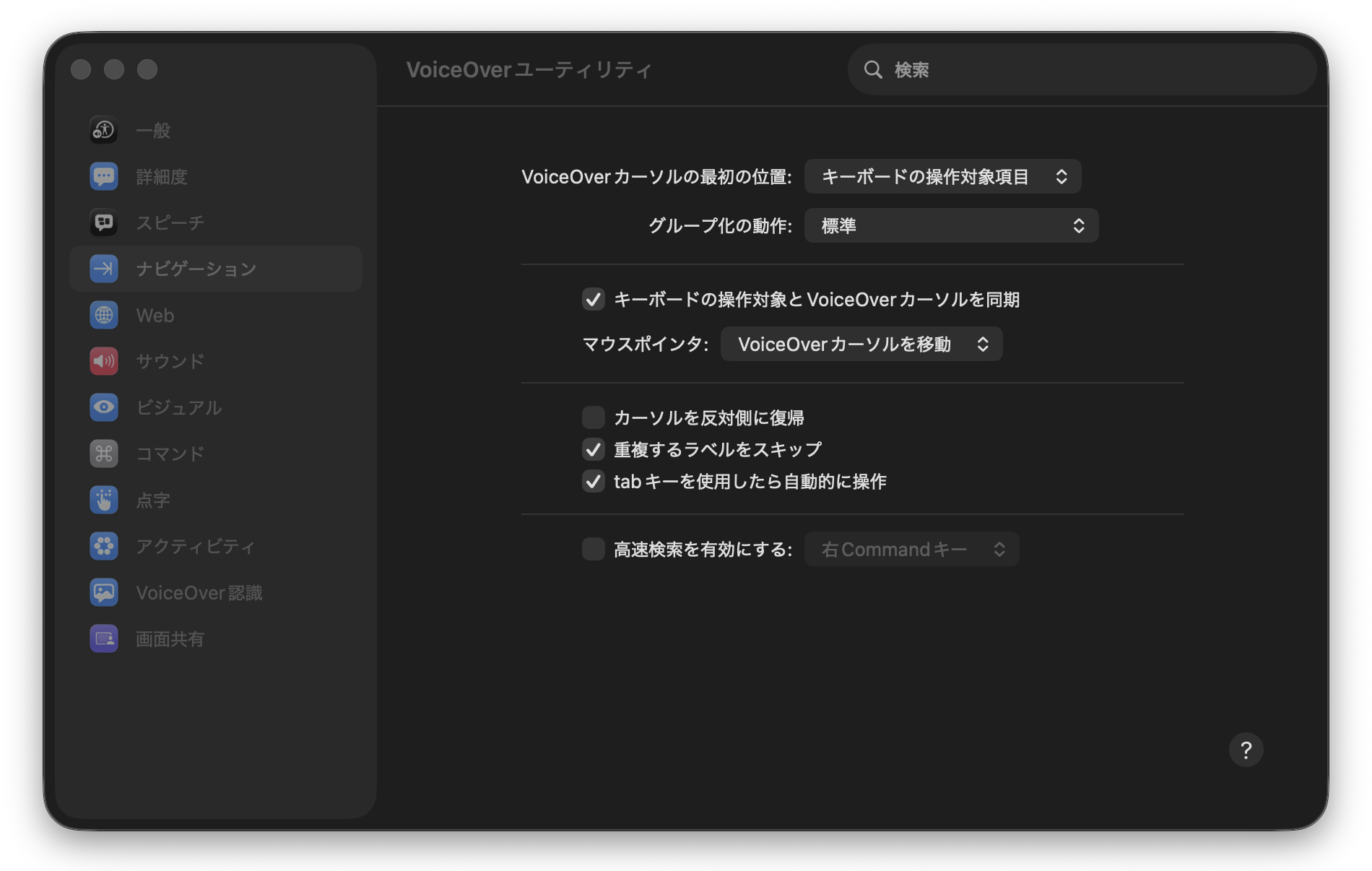
Task: Click the VoiceOverユーティリティ window title
Action: click(x=529, y=69)
